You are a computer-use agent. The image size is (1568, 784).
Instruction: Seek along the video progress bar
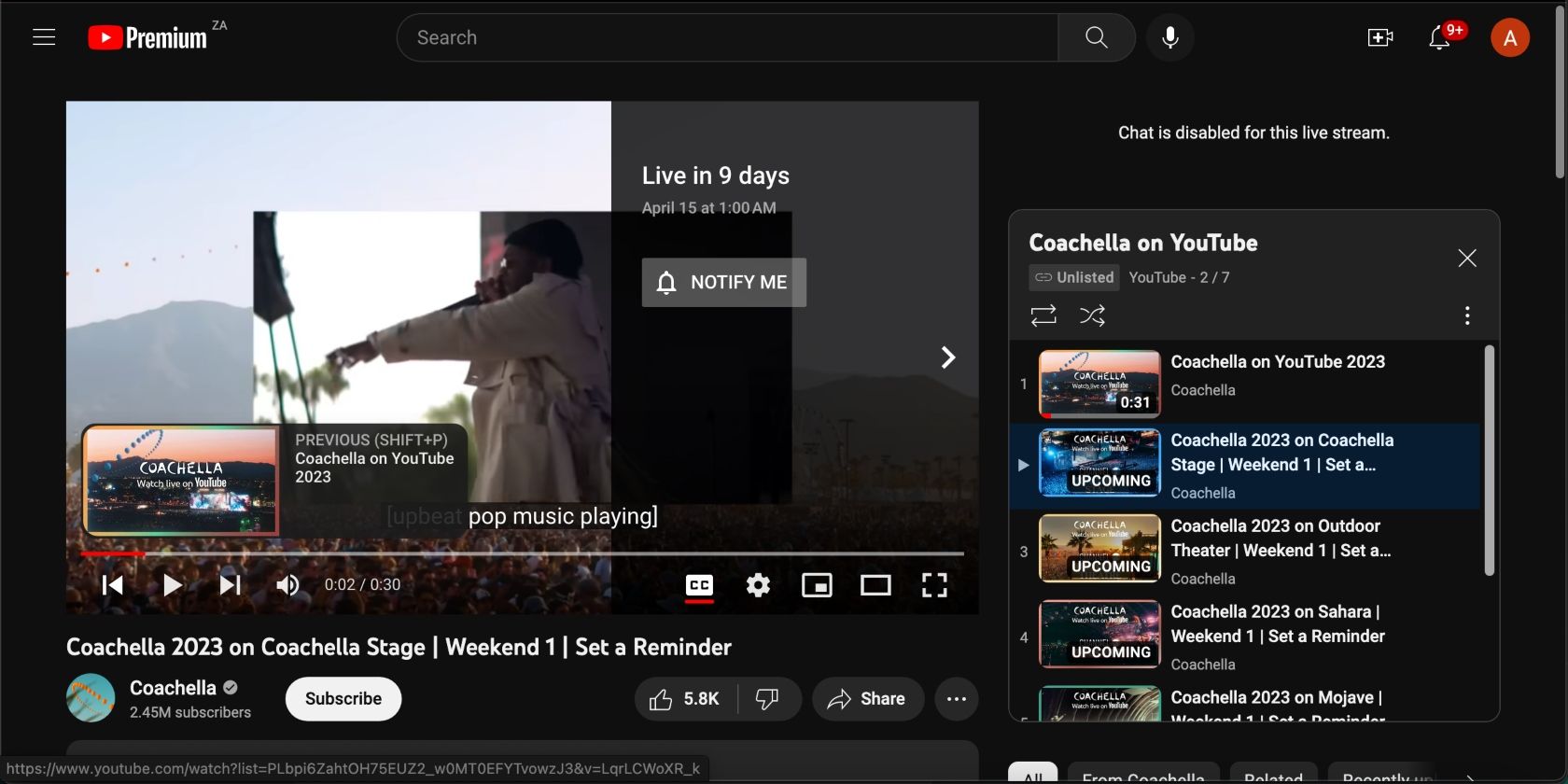(x=522, y=553)
